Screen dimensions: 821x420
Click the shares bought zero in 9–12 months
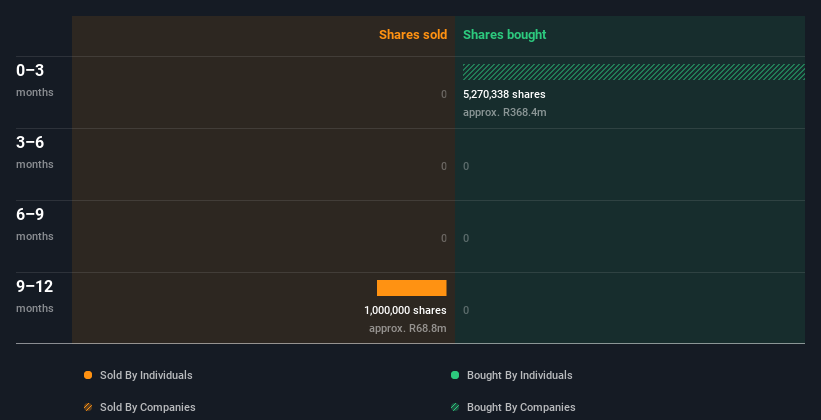pos(466,310)
